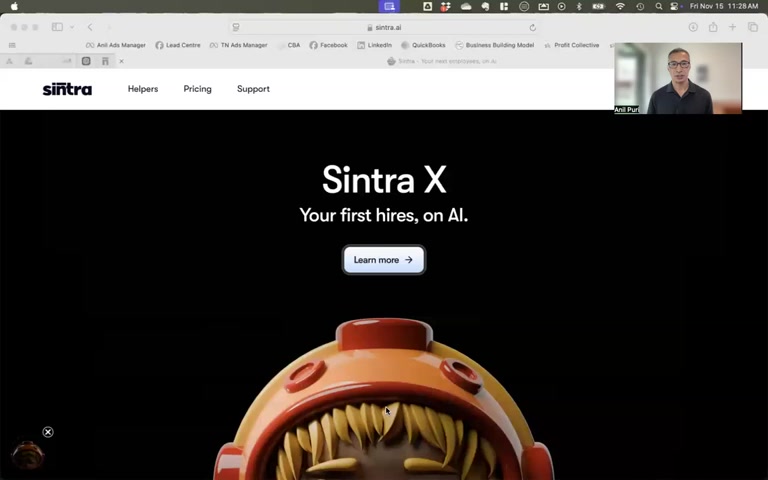Open the Support page
The image size is (768, 480).
(253, 89)
